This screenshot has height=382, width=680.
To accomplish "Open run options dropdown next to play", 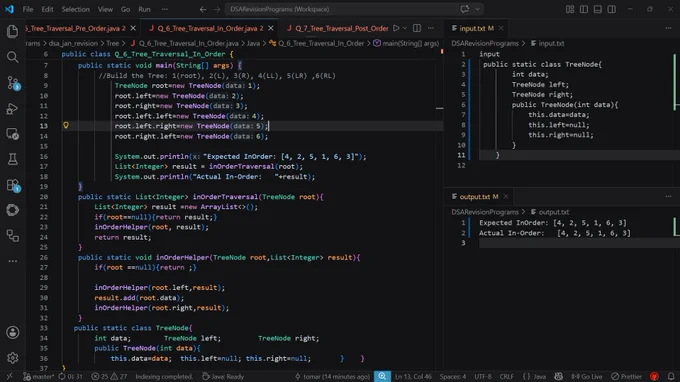I will click(x=405, y=28).
